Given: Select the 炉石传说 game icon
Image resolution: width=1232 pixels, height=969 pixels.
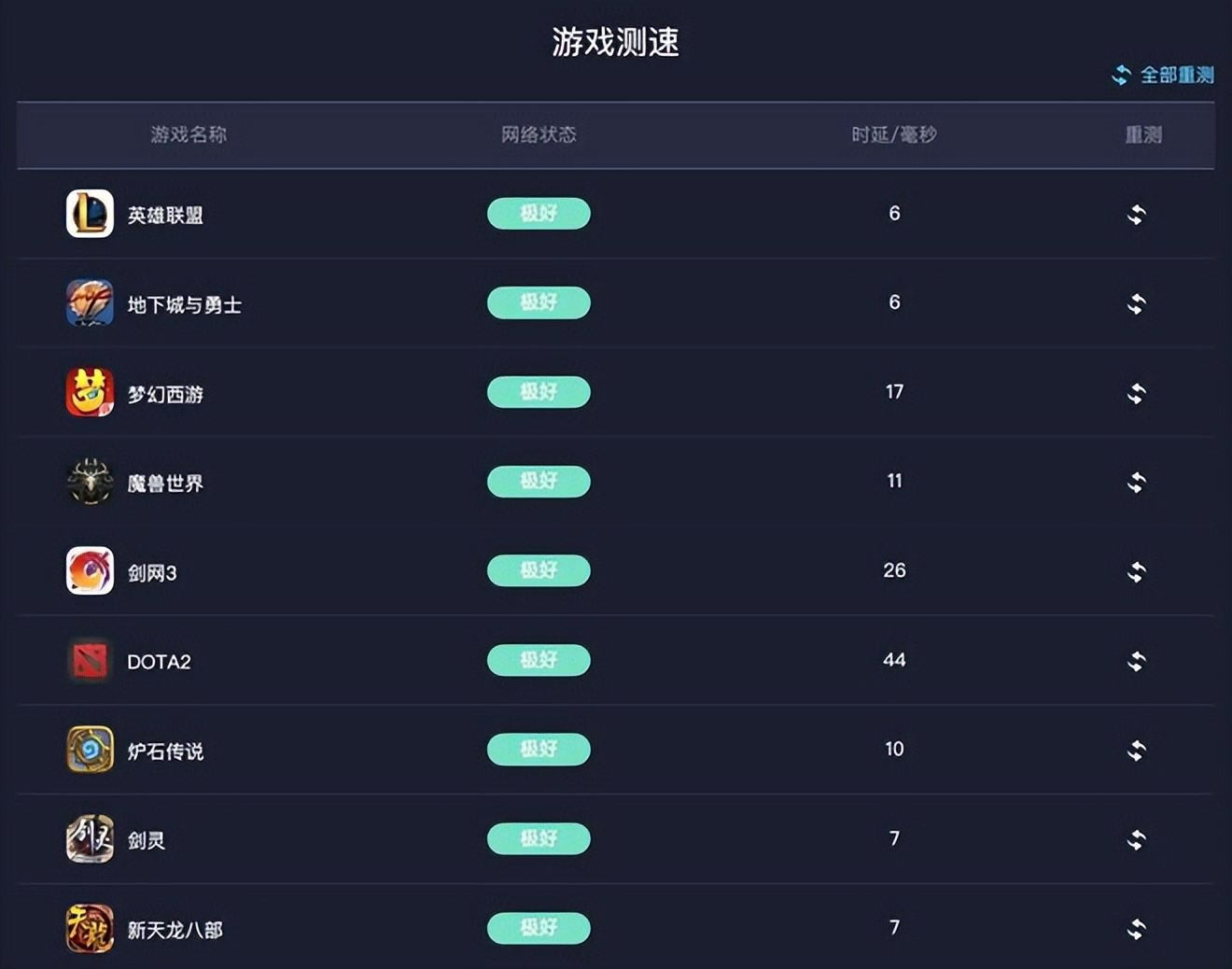Looking at the screenshot, I should pos(90,750).
